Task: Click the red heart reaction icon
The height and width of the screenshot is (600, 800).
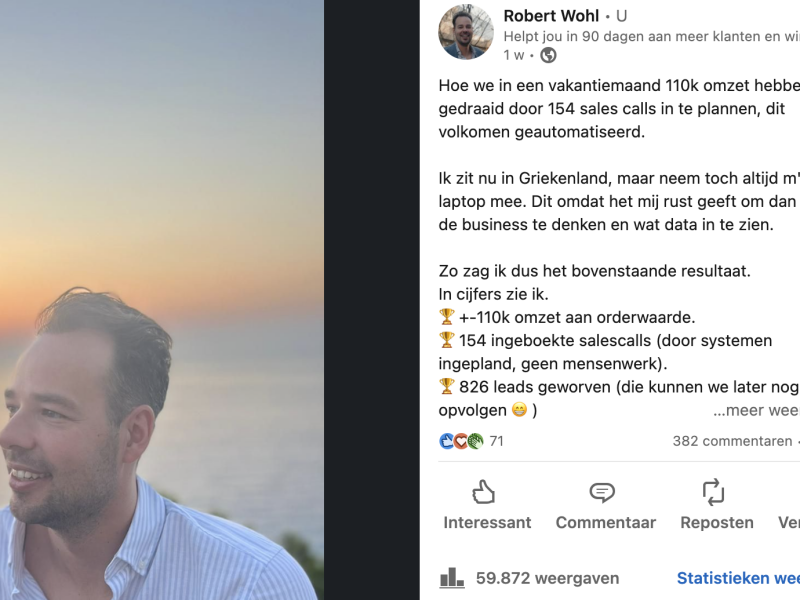Action: [x=461, y=441]
